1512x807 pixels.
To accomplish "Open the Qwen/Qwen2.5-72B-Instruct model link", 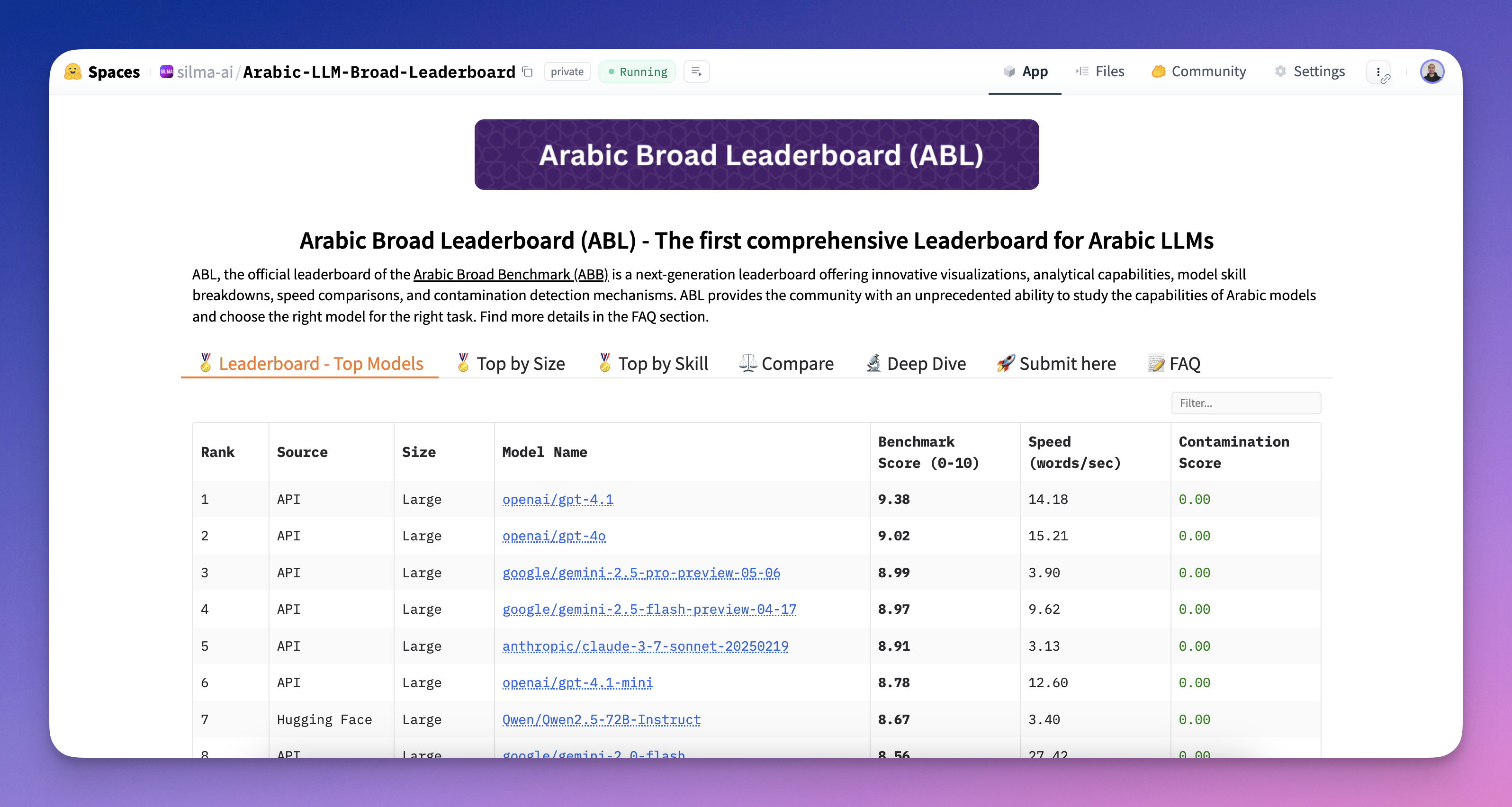I will click(601, 719).
